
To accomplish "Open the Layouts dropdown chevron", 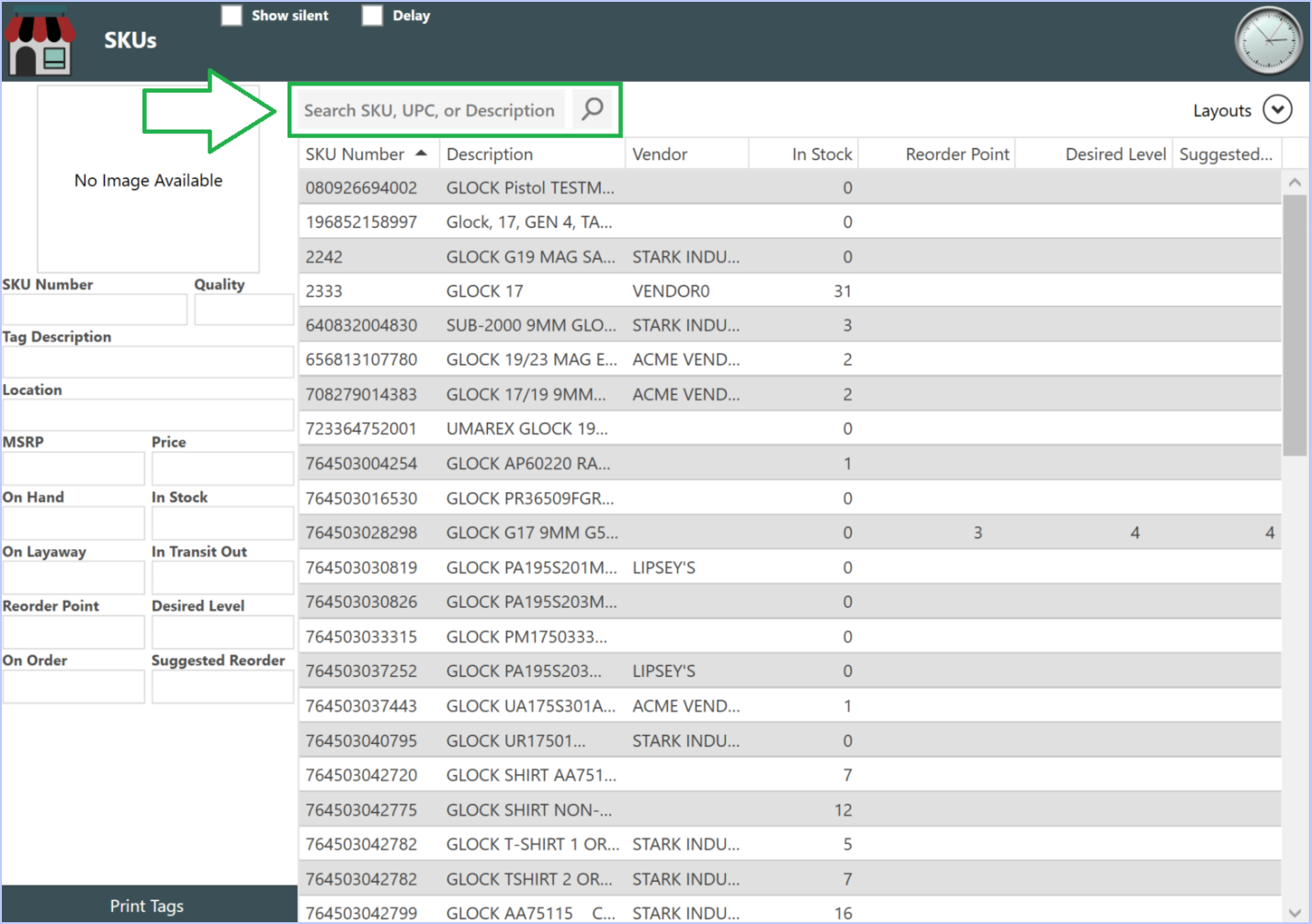I will point(1277,109).
